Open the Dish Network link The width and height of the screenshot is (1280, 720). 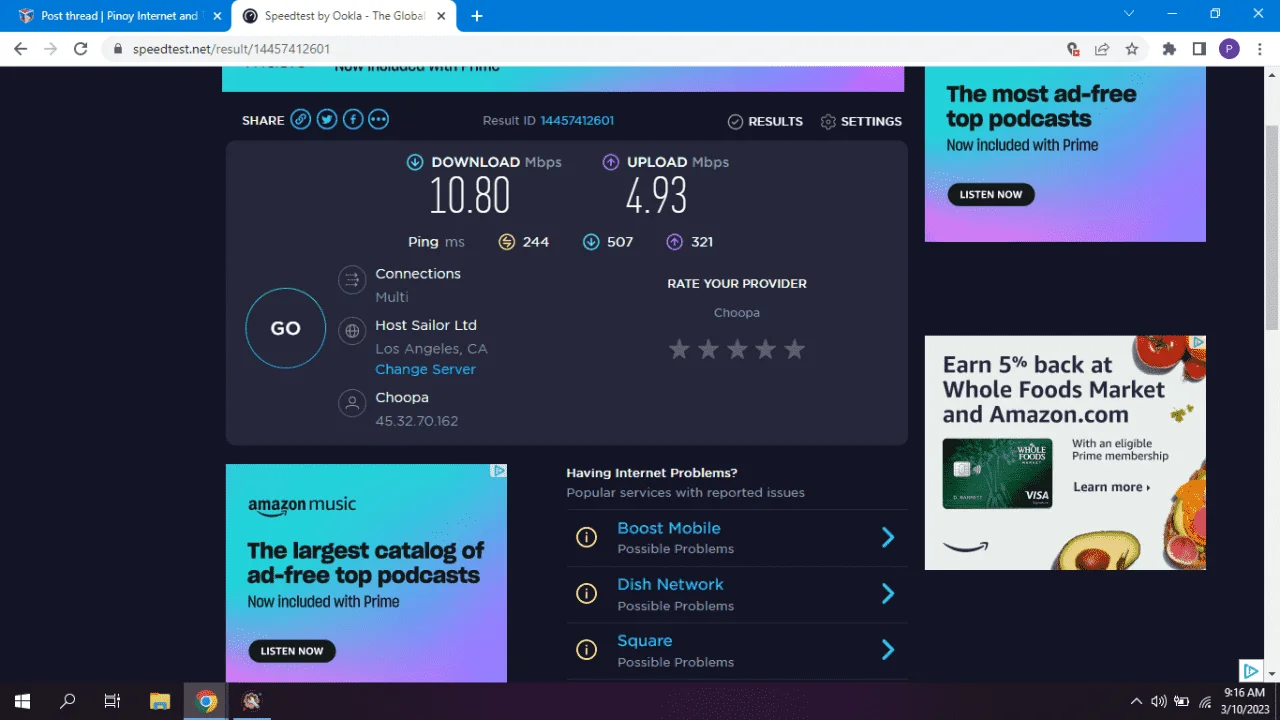[x=670, y=584]
